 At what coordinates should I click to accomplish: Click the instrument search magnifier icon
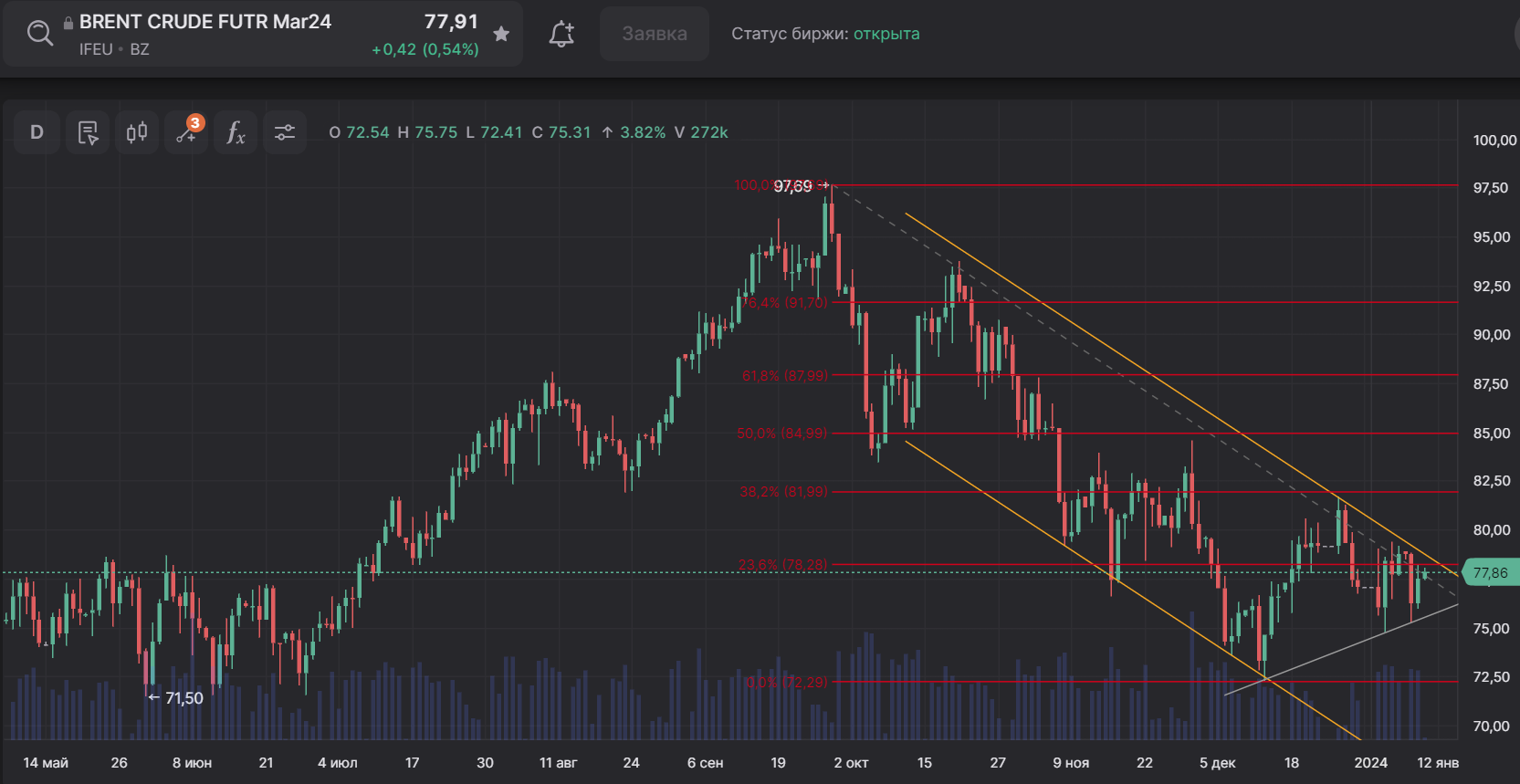coord(39,34)
